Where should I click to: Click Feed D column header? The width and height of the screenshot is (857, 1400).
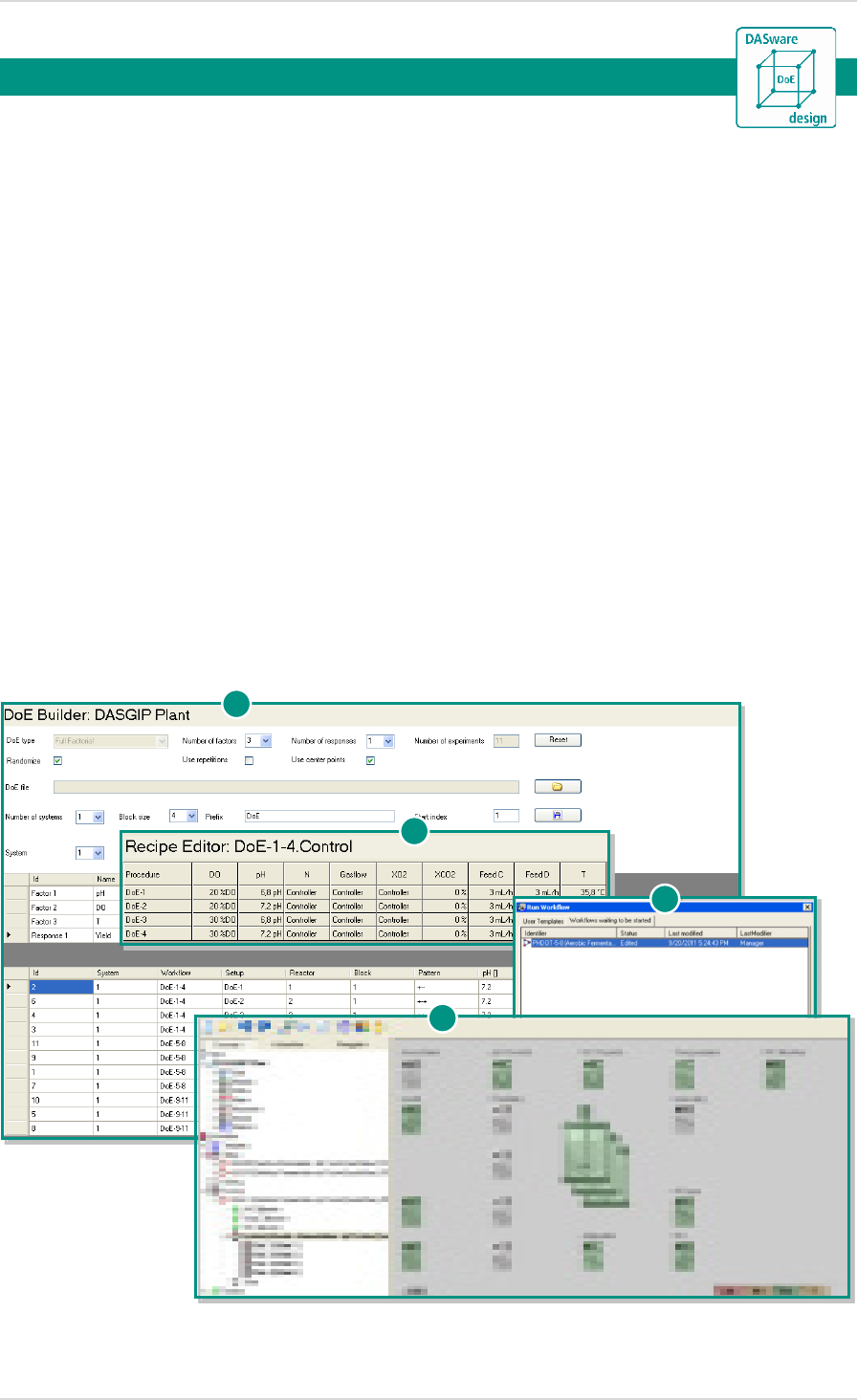tap(538, 874)
